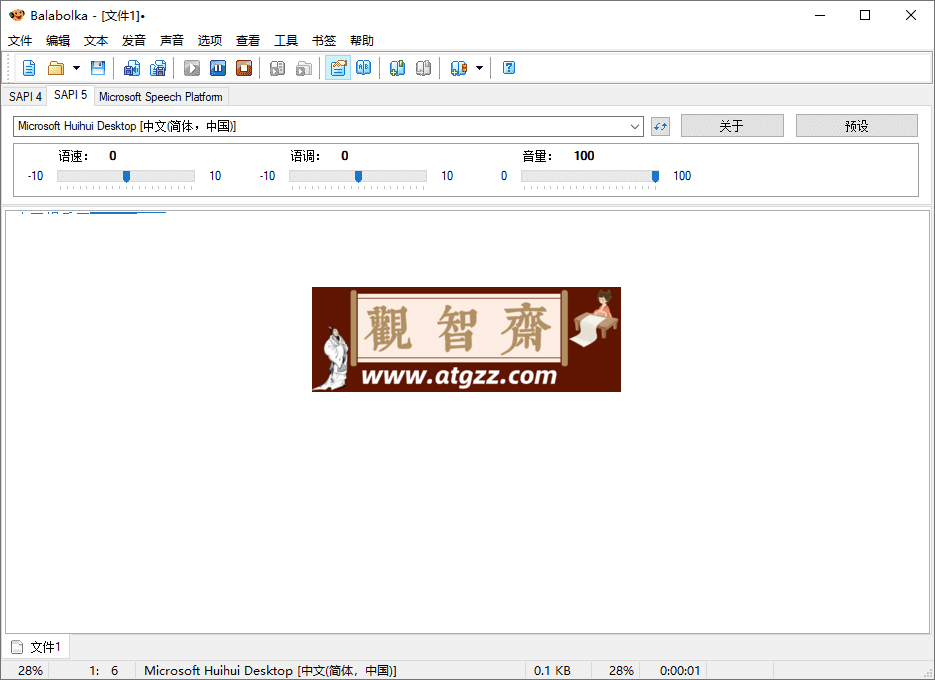
Task: Open a file with the folder icon
Action: [x=56, y=68]
